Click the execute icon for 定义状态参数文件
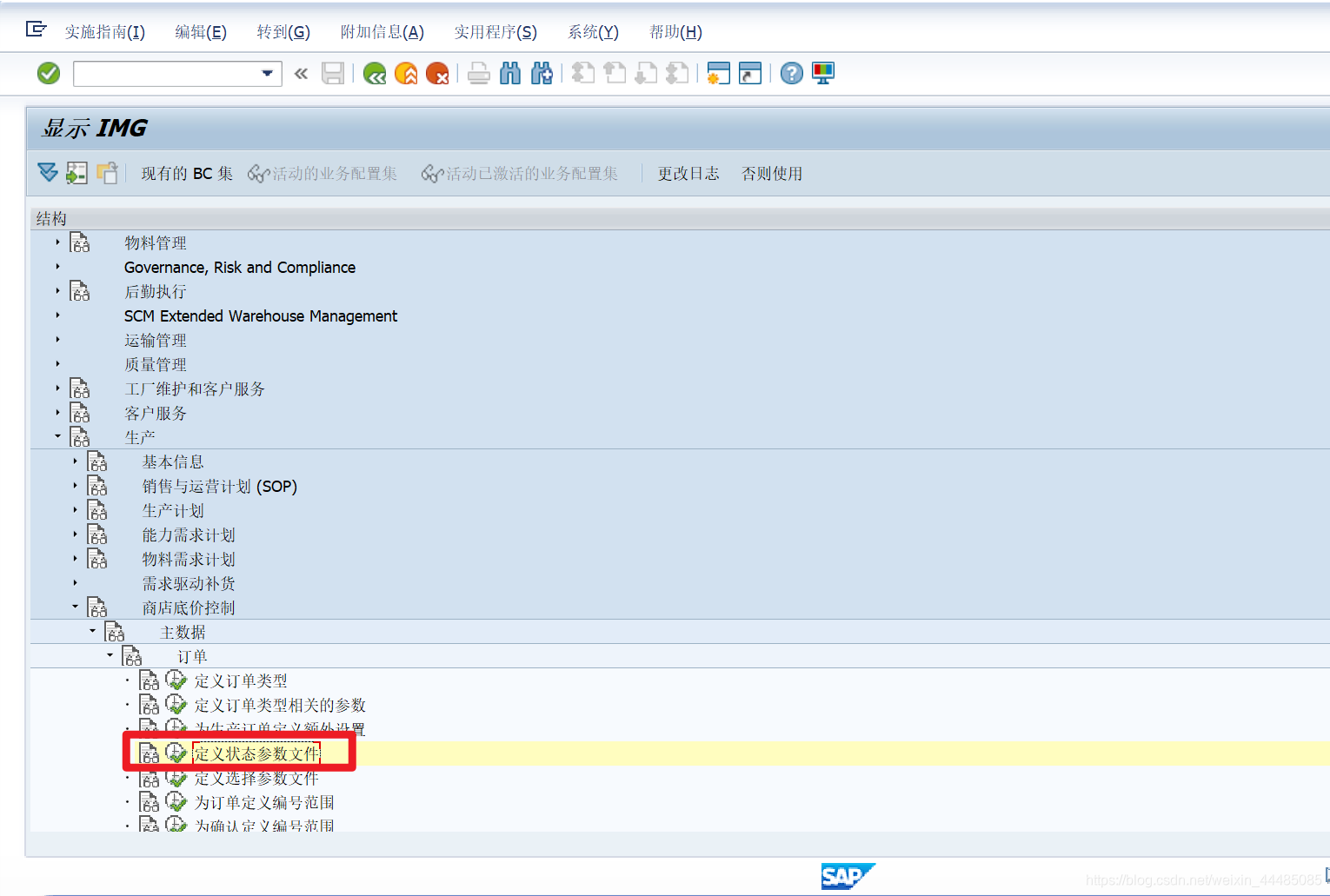This screenshot has width=1330, height=896. click(176, 753)
